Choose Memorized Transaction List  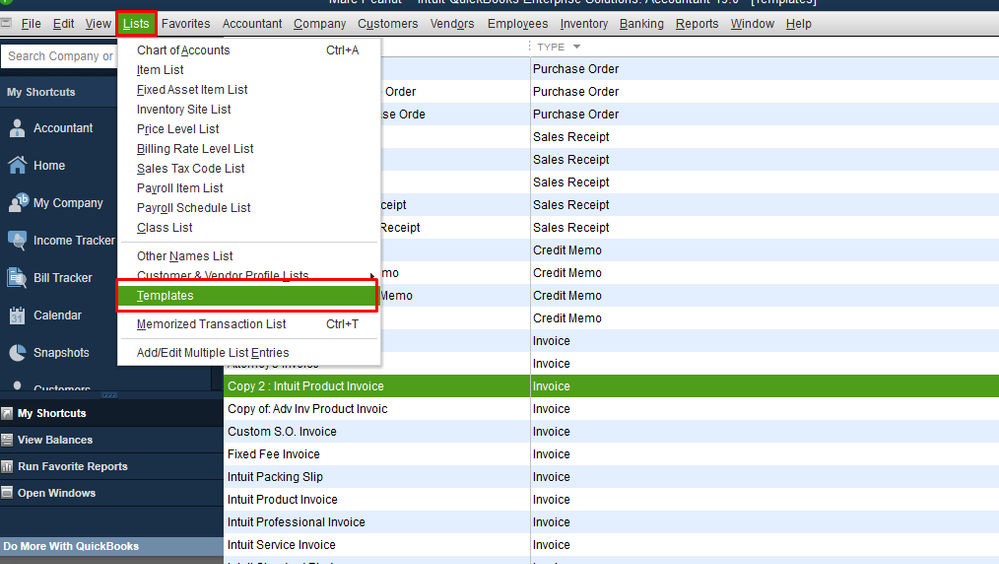(249, 324)
